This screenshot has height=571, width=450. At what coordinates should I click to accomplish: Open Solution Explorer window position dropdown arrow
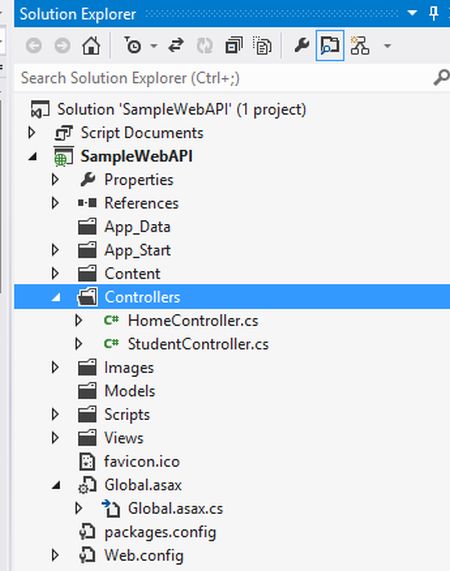[412, 13]
